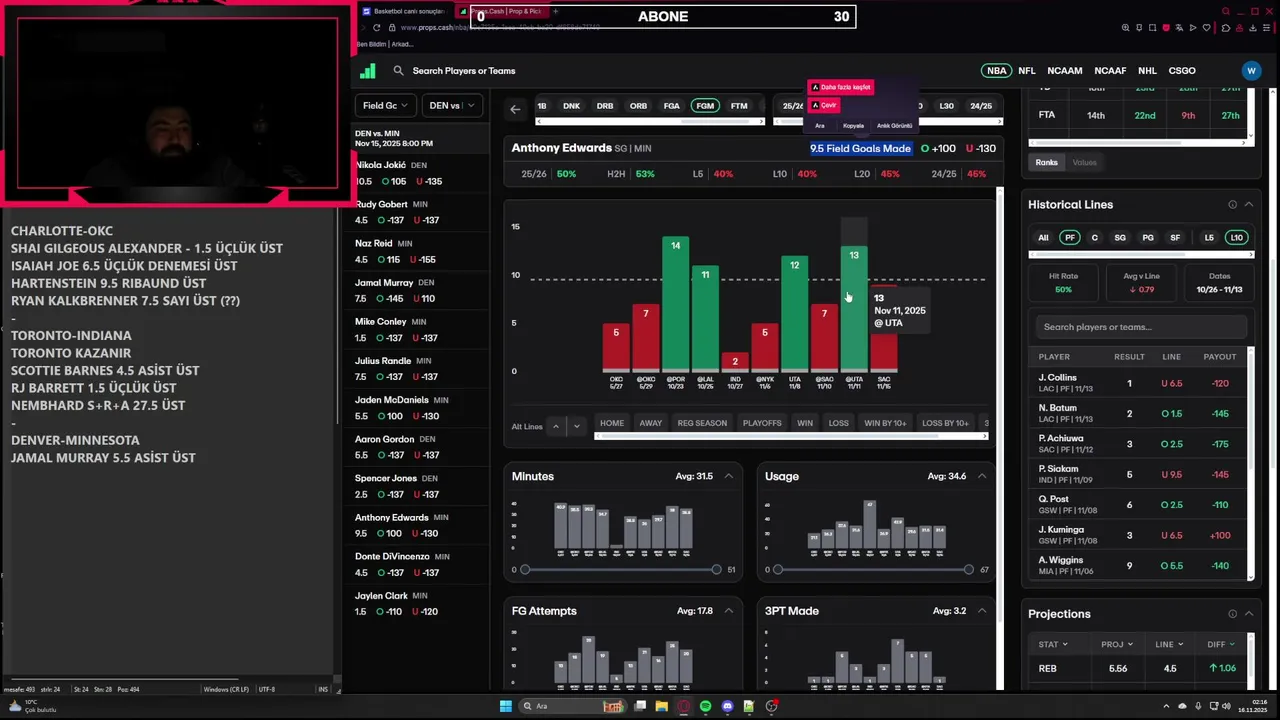Open the DEN vs matchup dropdown
Viewport: 1280px width, 720px height.
[452, 105]
